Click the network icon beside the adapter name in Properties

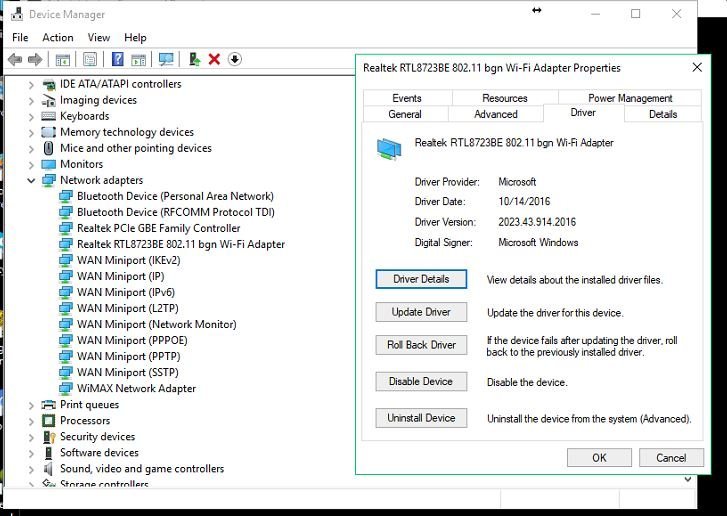click(389, 149)
